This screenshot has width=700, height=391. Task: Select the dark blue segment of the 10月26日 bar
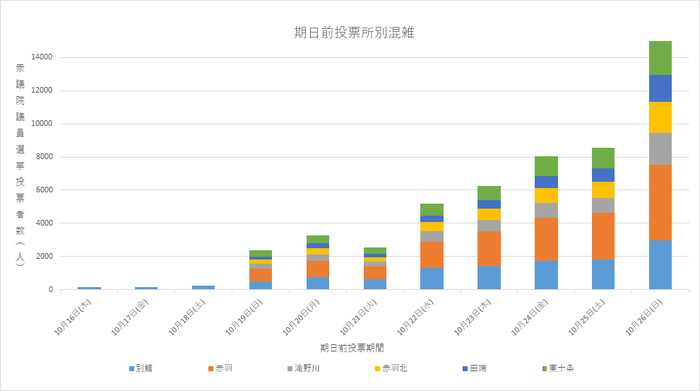660,88
